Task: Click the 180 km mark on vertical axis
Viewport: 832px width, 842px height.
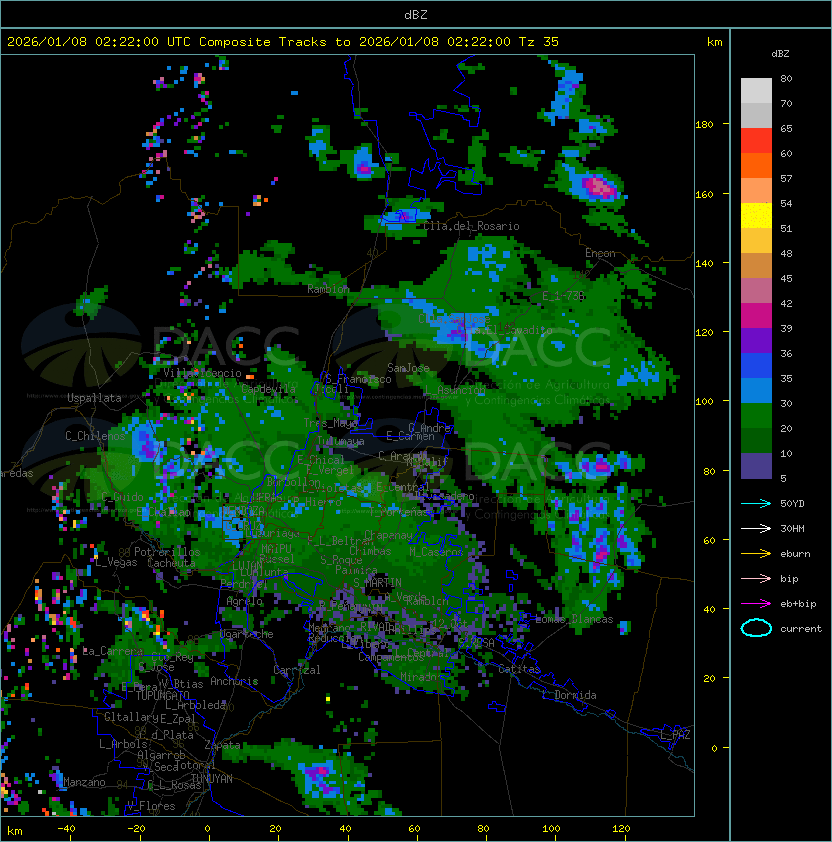Action: click(704, 125)
